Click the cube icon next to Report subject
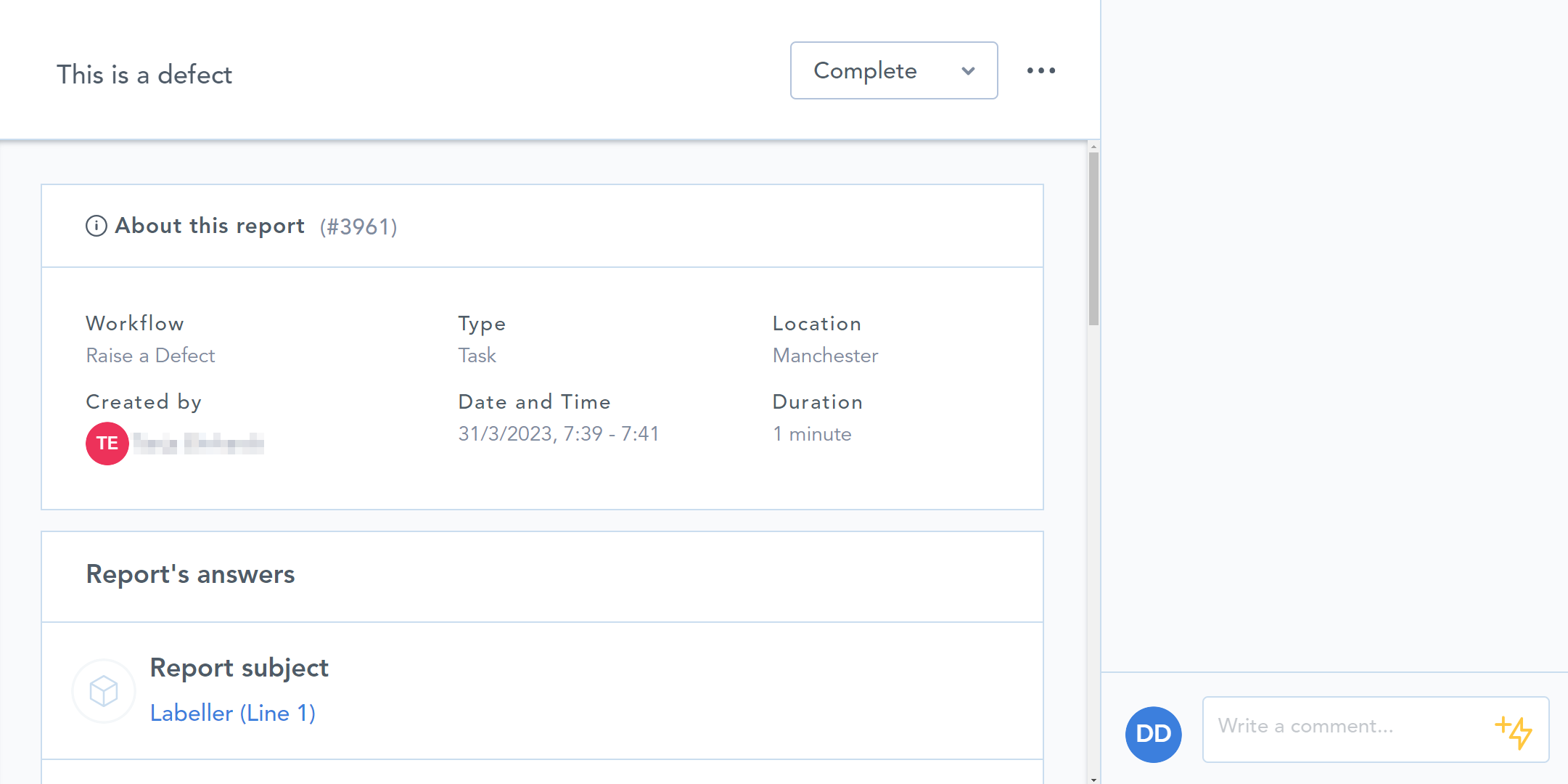This screenshot has width=1568, height=784. tap(103, 690)
